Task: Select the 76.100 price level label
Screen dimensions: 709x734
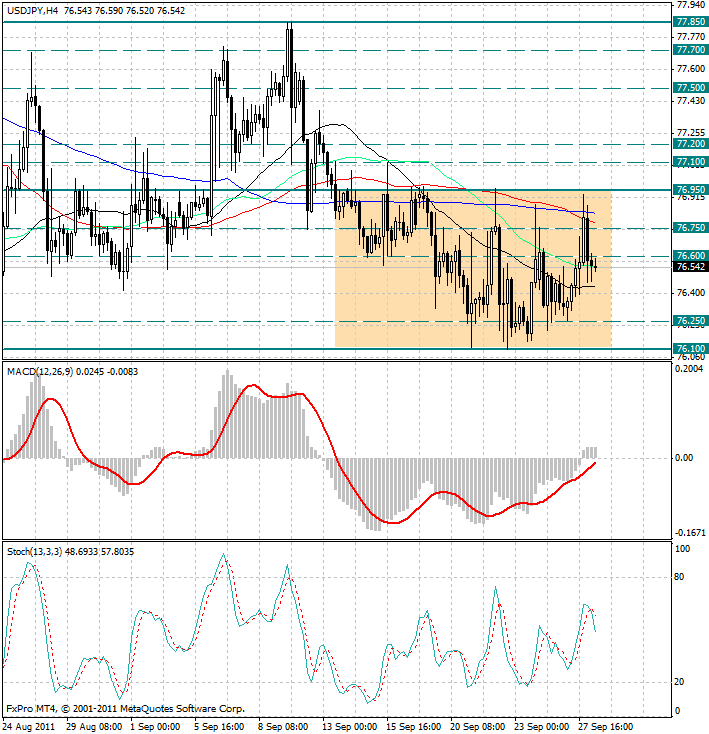Action: 691,349
